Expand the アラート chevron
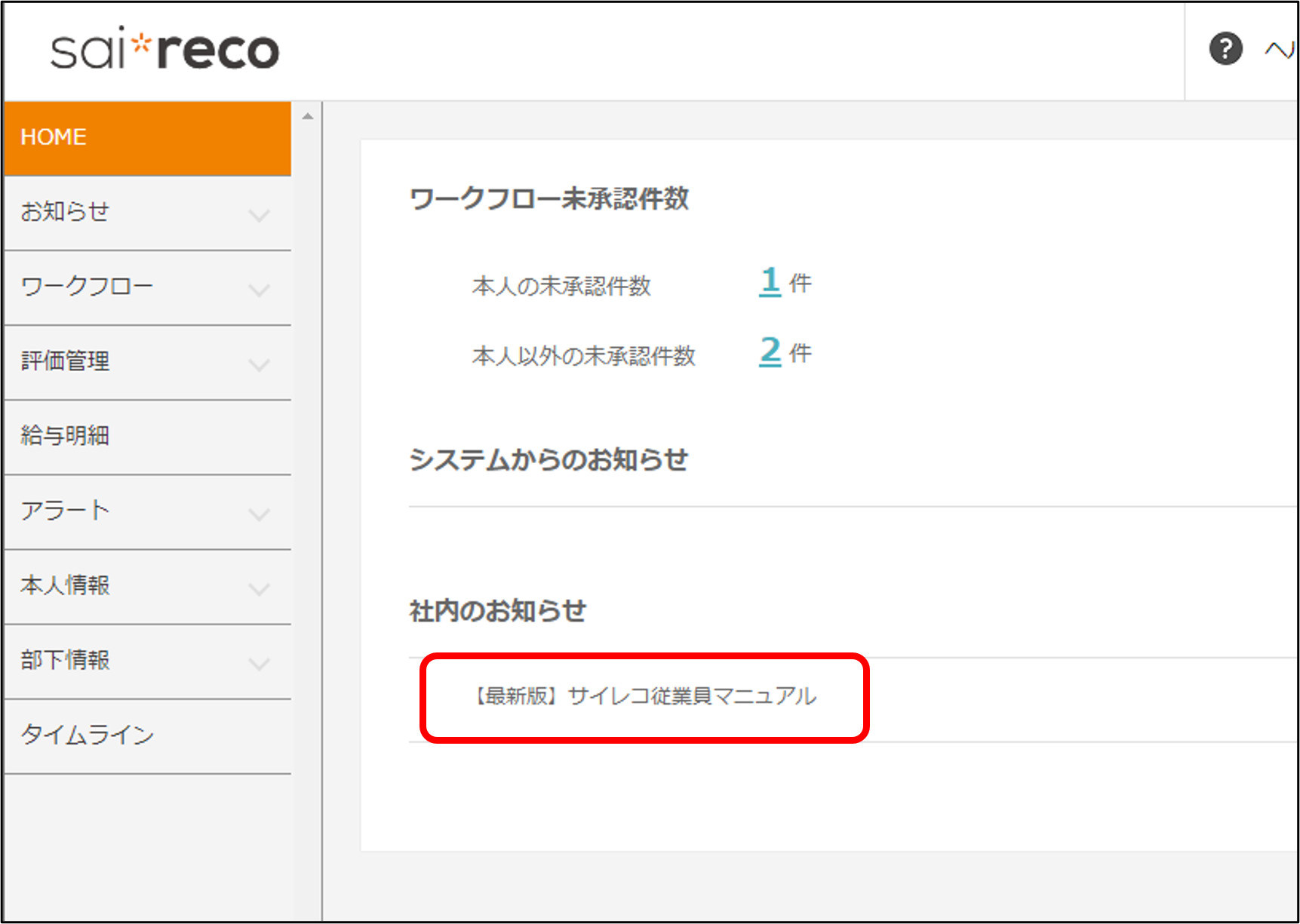Image resolution: width=1300 pixels, height=924 pixels. pos(259,514)
